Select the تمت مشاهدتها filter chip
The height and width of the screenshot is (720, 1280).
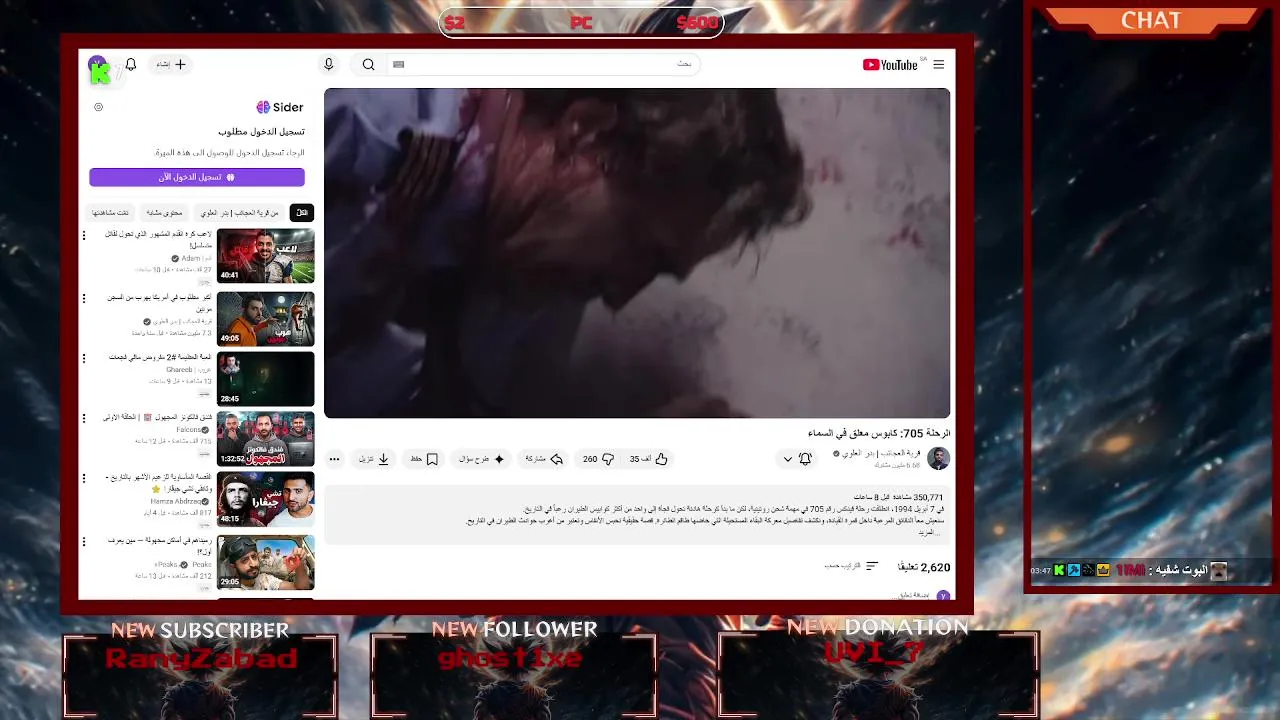coord(110,212)
